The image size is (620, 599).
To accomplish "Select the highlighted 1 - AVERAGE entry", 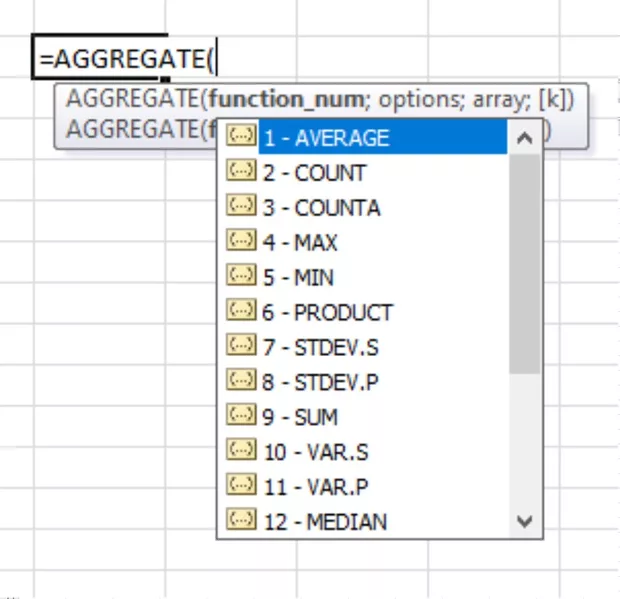I will (x=326, y=138).
